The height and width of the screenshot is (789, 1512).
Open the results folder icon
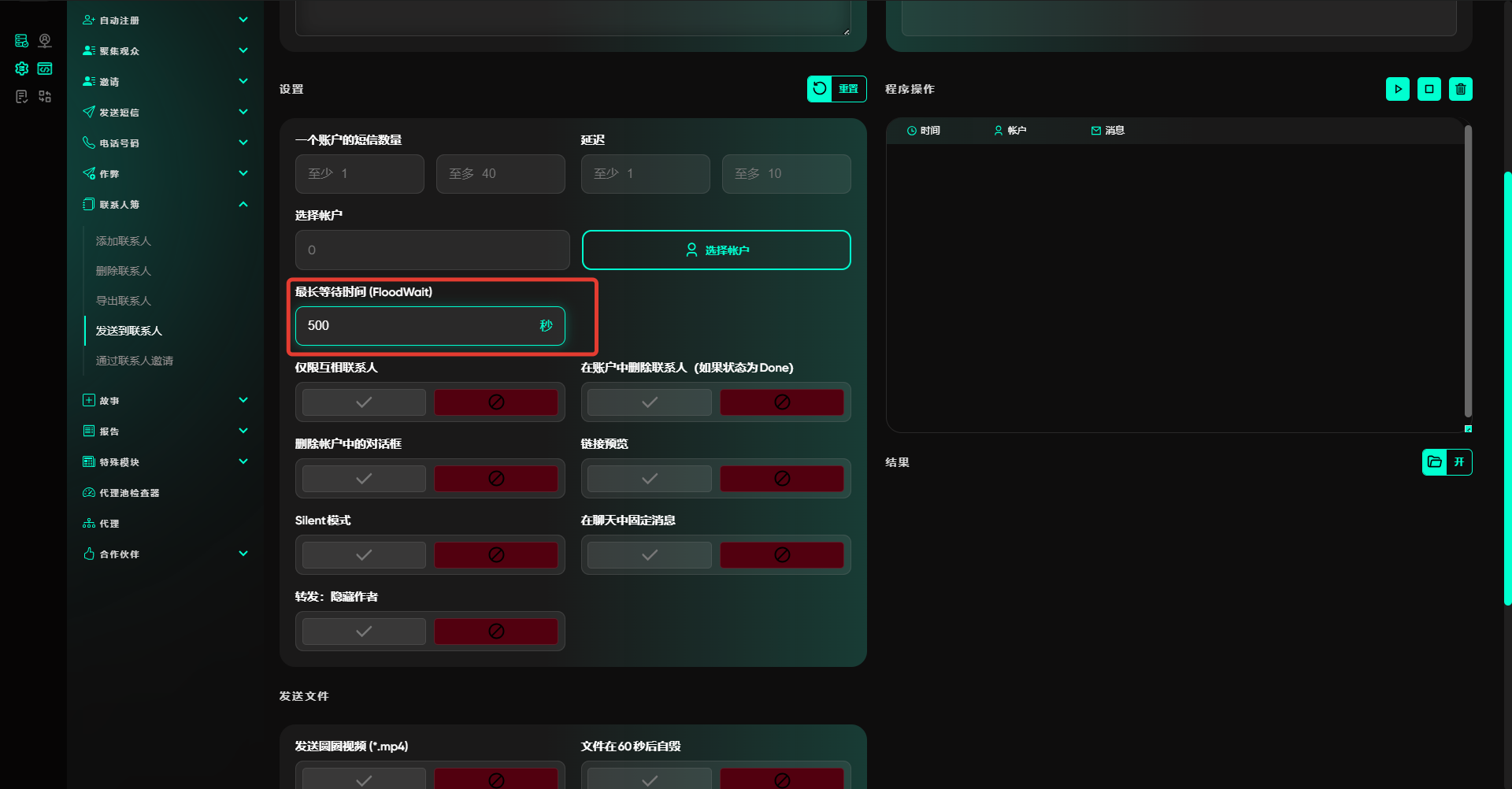tap(1435, 462)
